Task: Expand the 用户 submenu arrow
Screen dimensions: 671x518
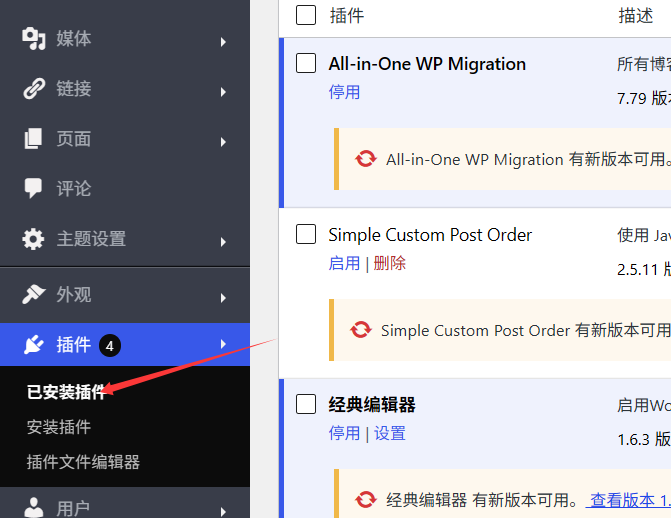Action: pos(223,511)
